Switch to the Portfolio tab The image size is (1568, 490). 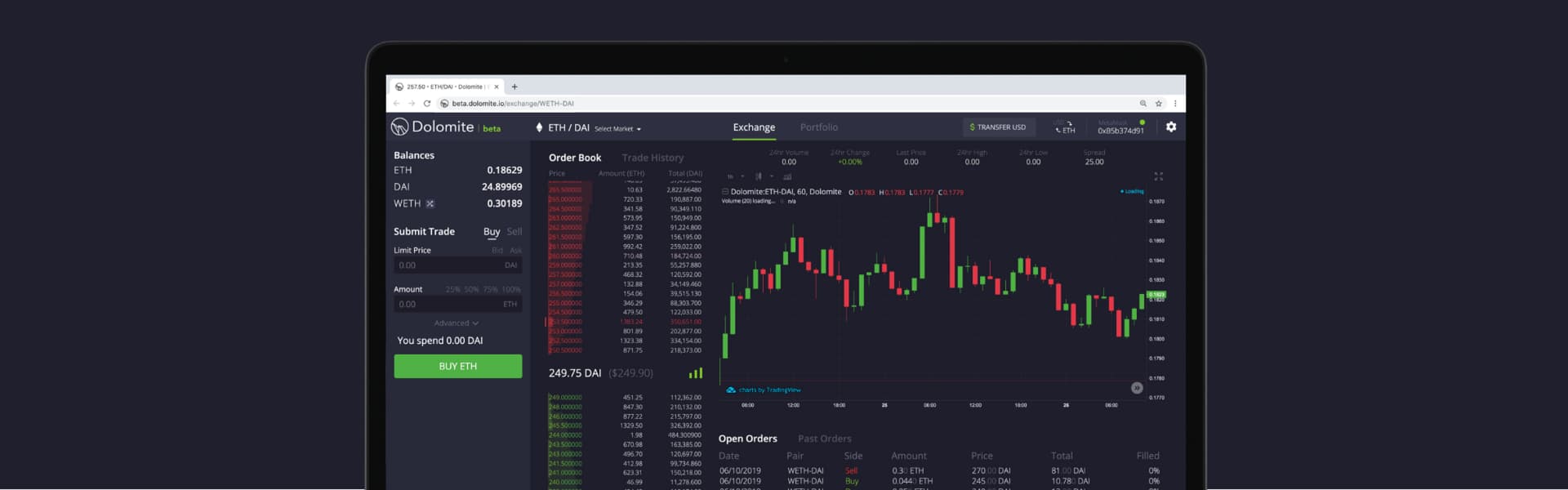pos(818,127)
